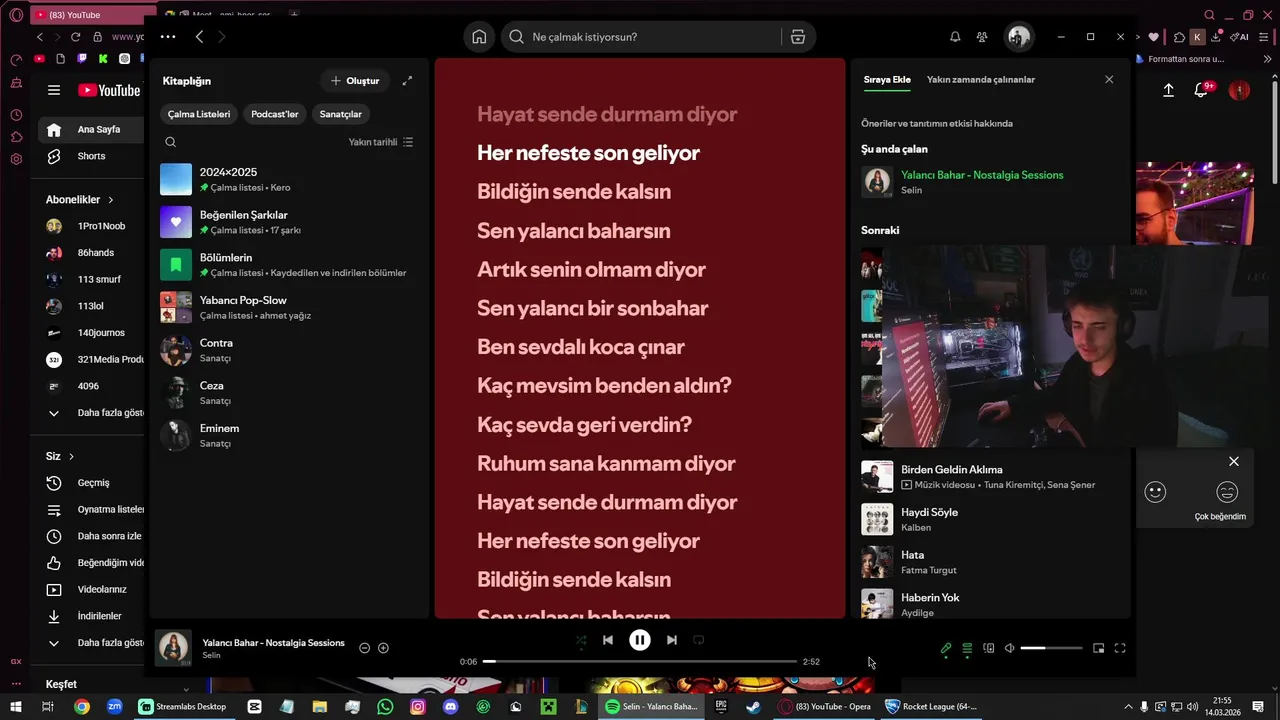Screen dimensions: 1280x720
Task: Toggle the lyrics microphone icon
Action: tap(946, 648)
